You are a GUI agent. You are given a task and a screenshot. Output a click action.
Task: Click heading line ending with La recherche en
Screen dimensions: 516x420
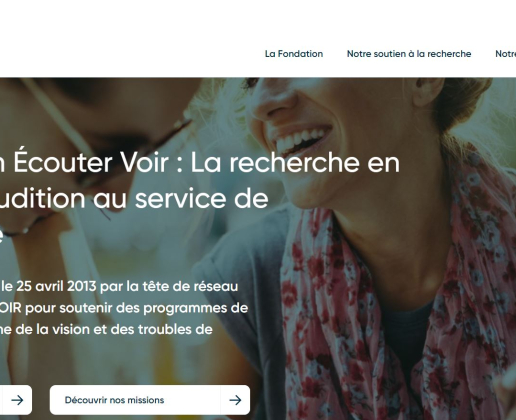coord(200,162)
